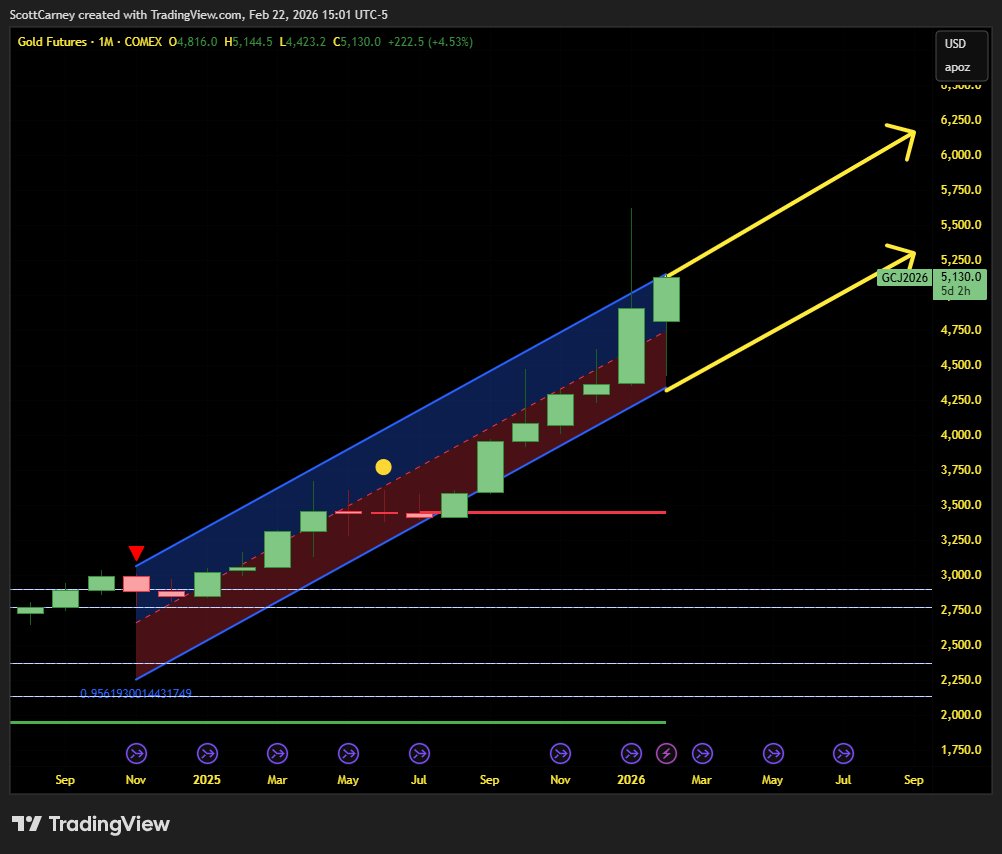Click the March 2026 rollover marker icon

701,753
